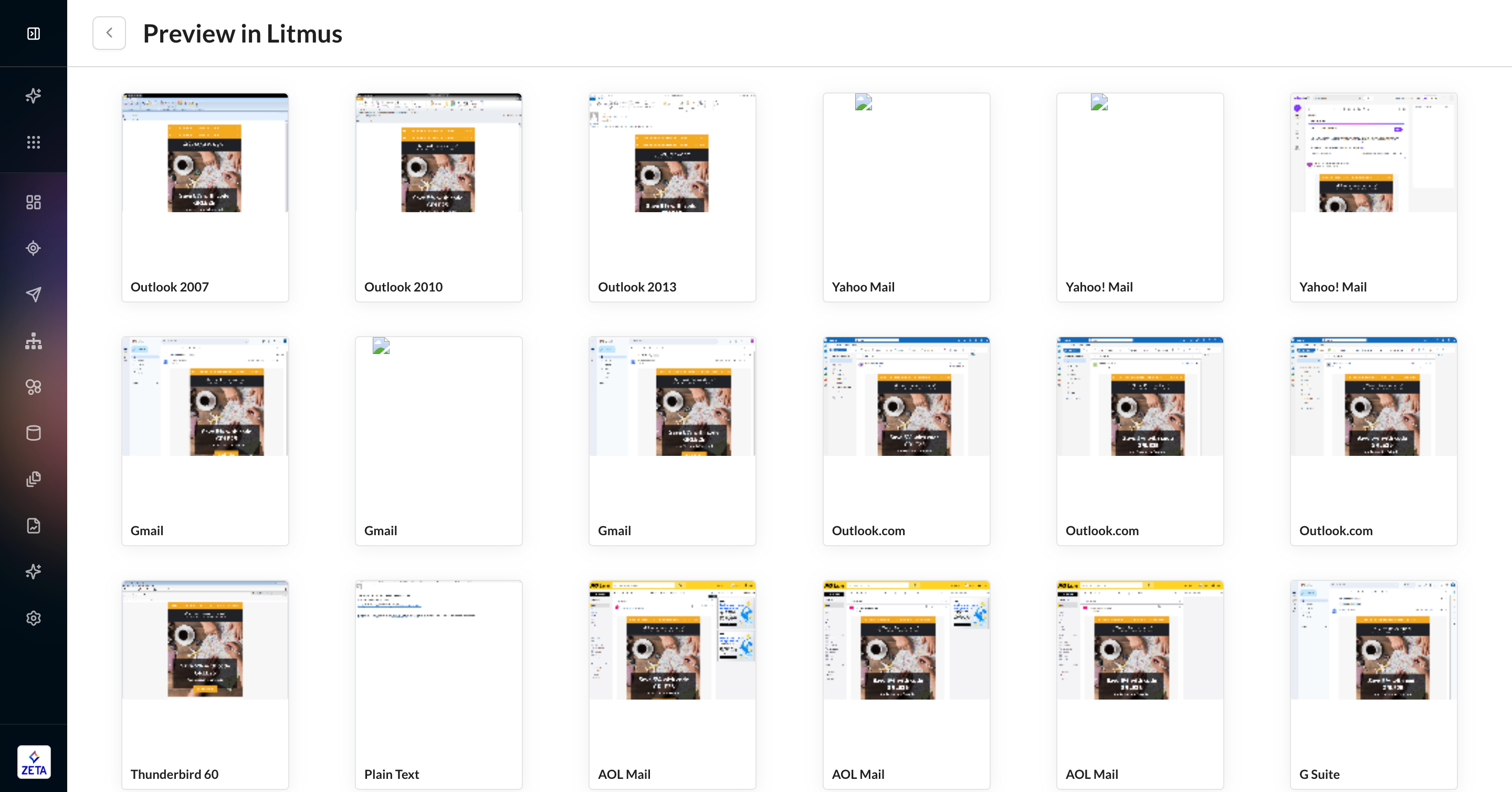The height and width of the screenshot is (792, 1512).
Task: Click the broken-image Yahoo Mail preview card
Action: [x=906, y=196]
